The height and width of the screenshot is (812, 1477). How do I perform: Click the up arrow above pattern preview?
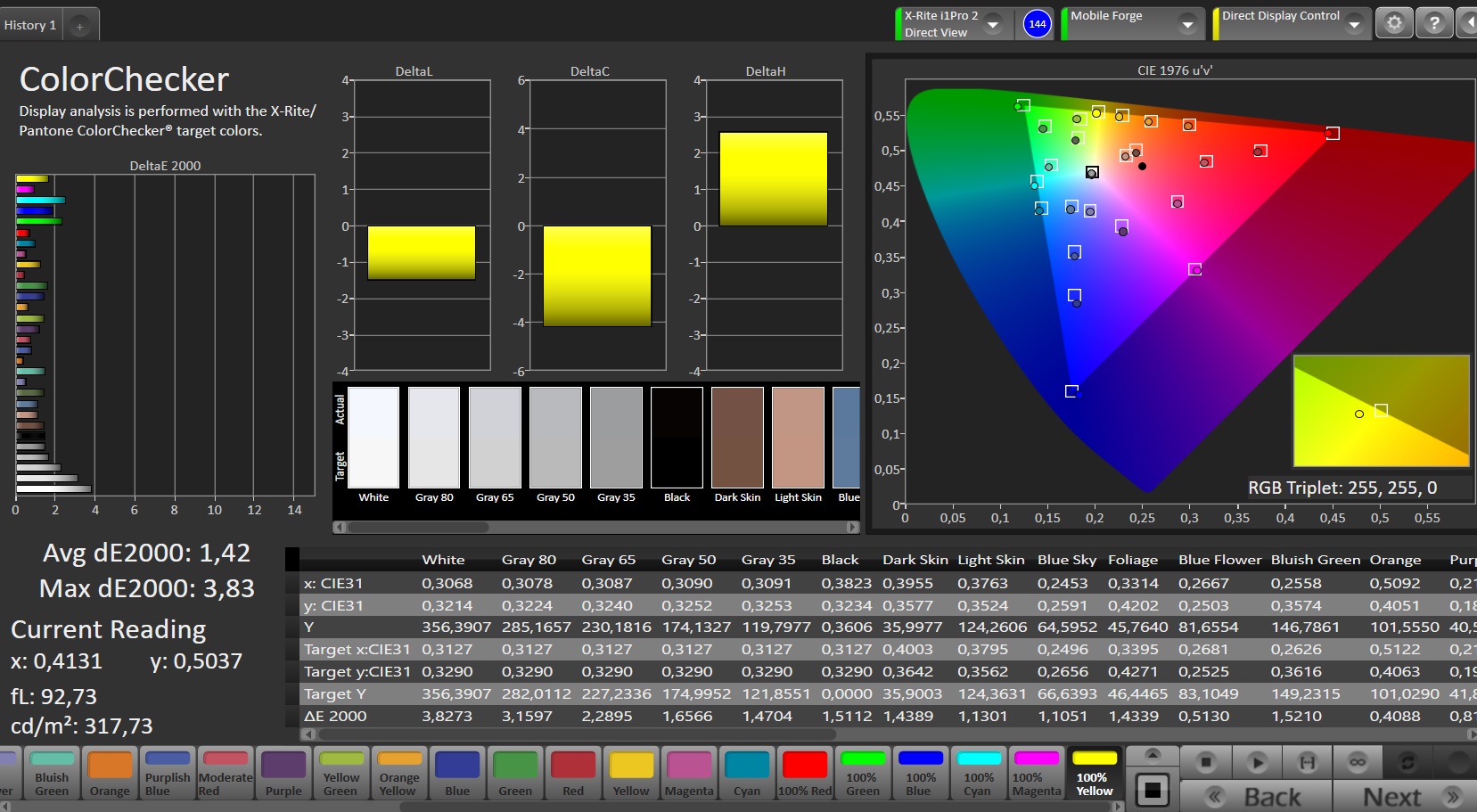(1153, 755)
